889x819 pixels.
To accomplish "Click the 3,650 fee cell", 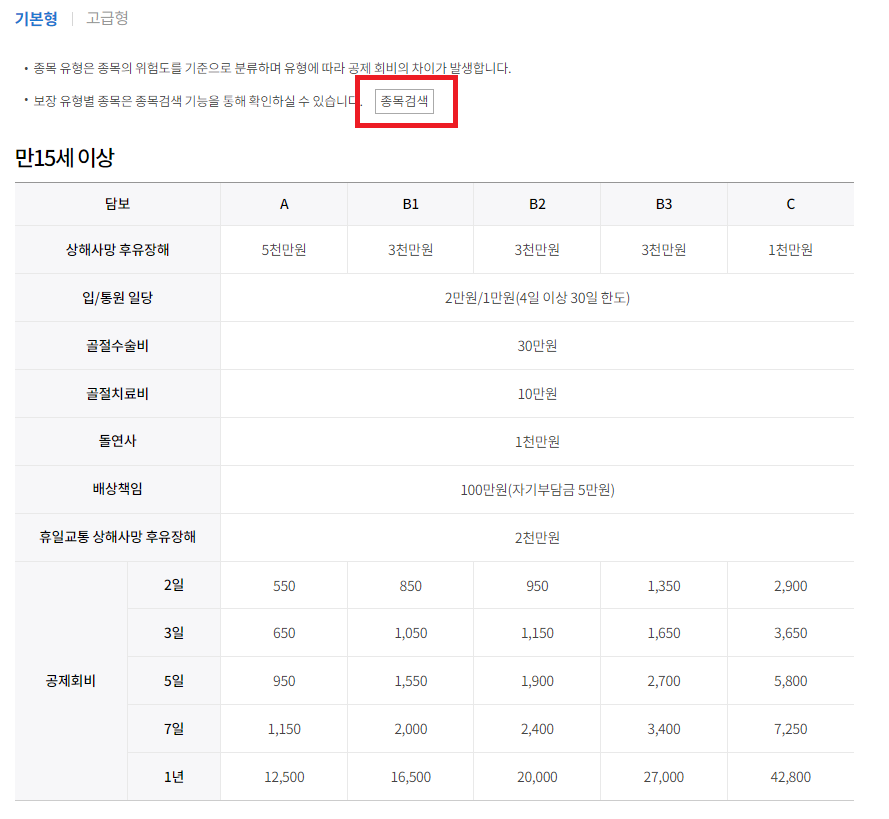I will pos(790,633).
